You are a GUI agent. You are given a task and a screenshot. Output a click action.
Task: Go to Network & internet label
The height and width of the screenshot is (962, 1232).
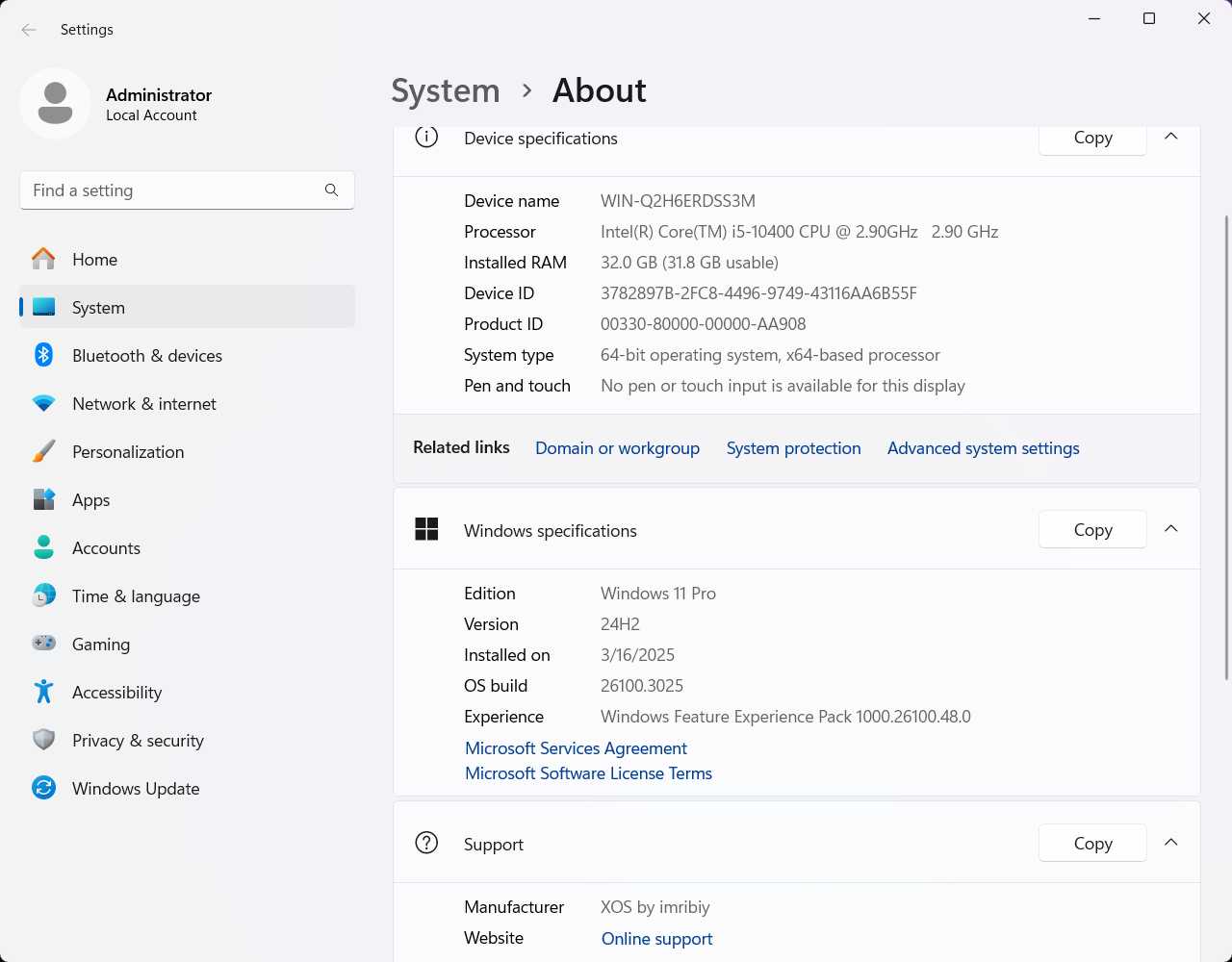click(x=144, y=403)
